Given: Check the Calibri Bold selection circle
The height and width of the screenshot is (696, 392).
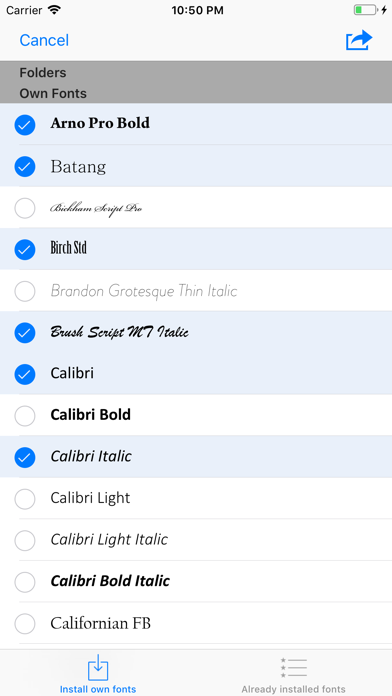Looking at the screenshot, I should coord(25,416).
